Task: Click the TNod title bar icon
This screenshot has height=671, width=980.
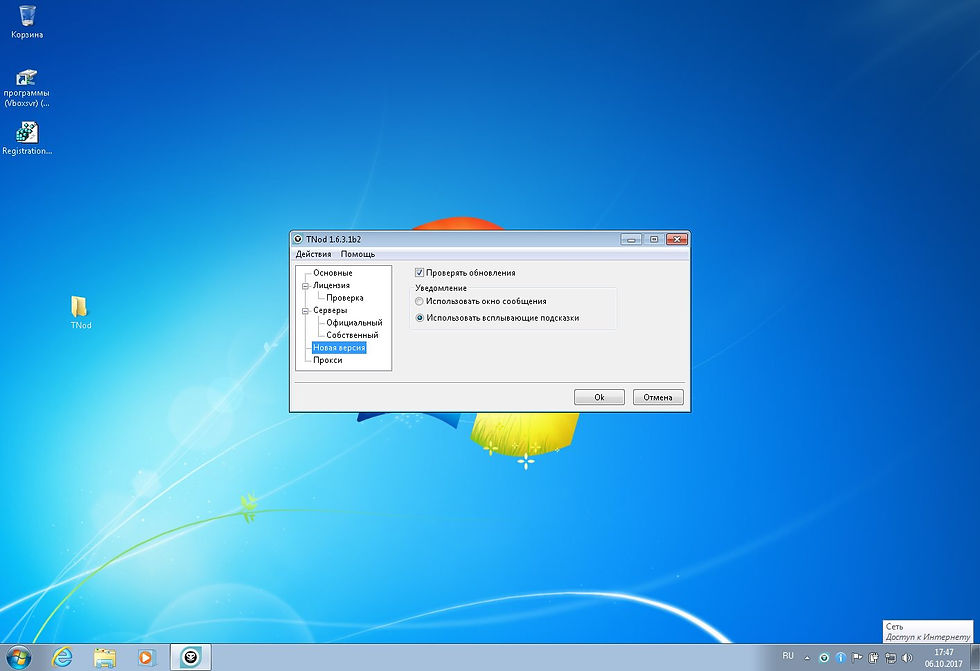Action: pos(298,239)
